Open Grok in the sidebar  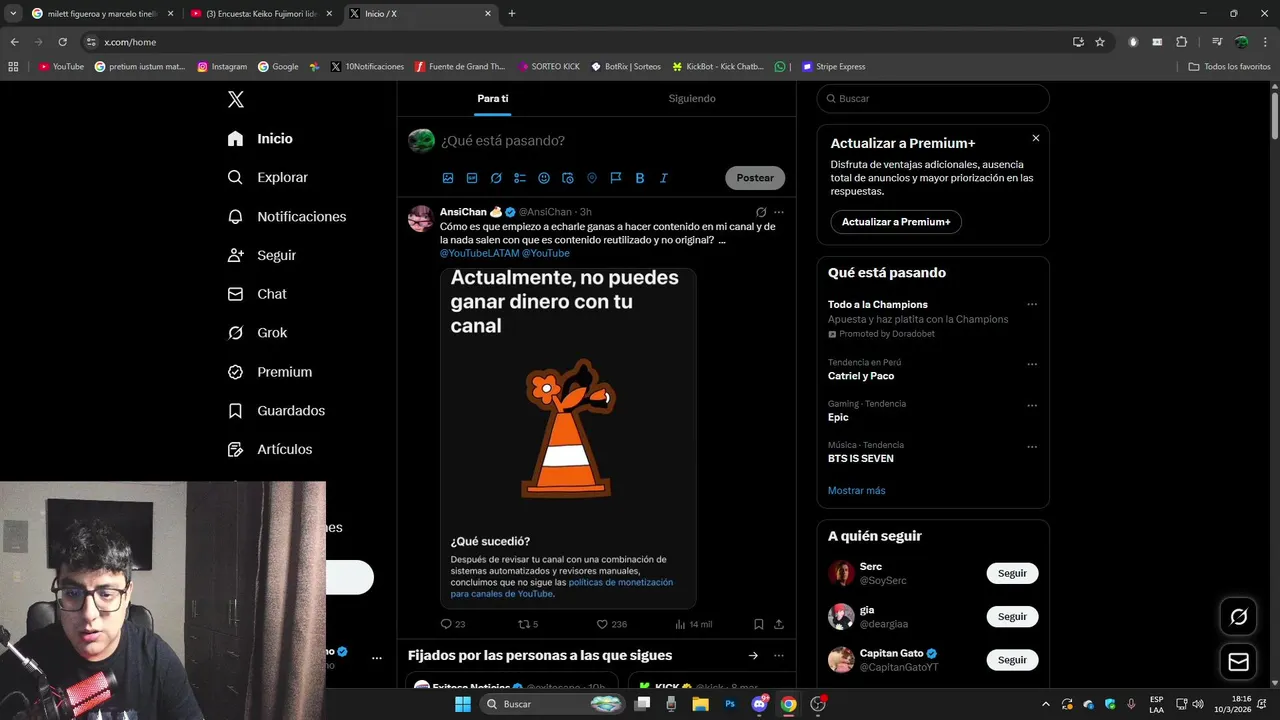click(x=257, y=333)
